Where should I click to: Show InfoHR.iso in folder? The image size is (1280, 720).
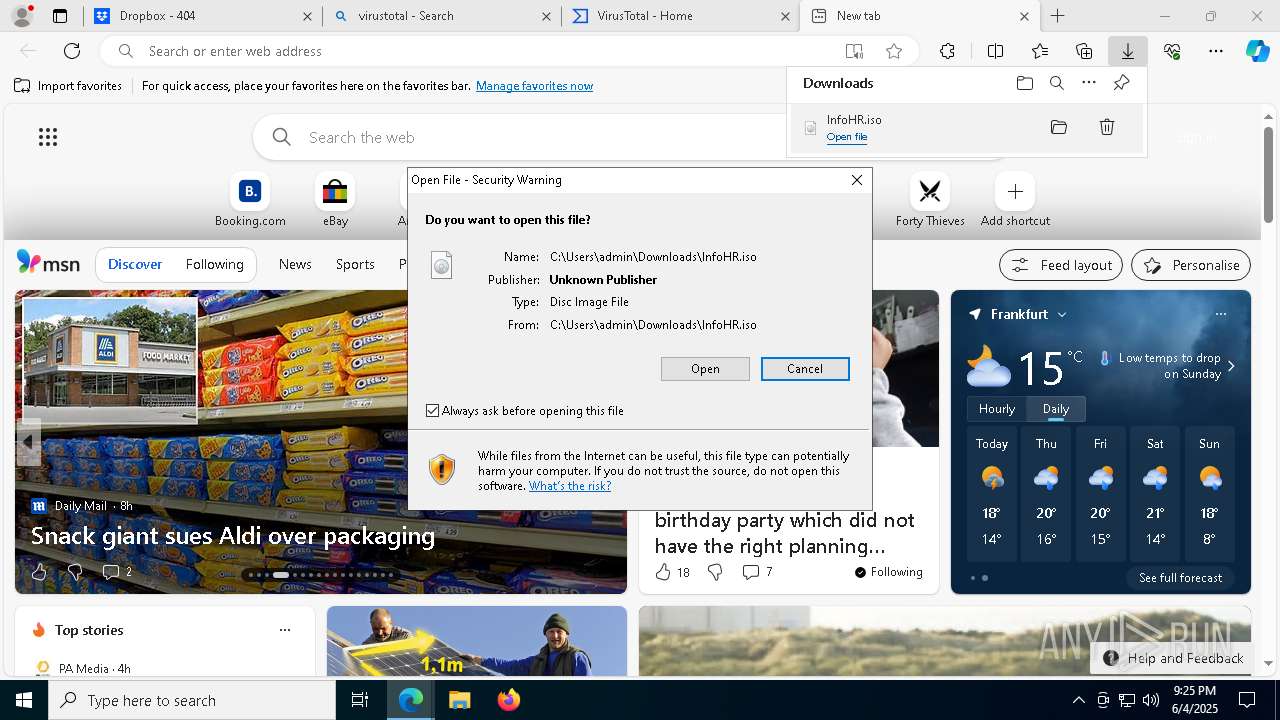[1059, 127]
